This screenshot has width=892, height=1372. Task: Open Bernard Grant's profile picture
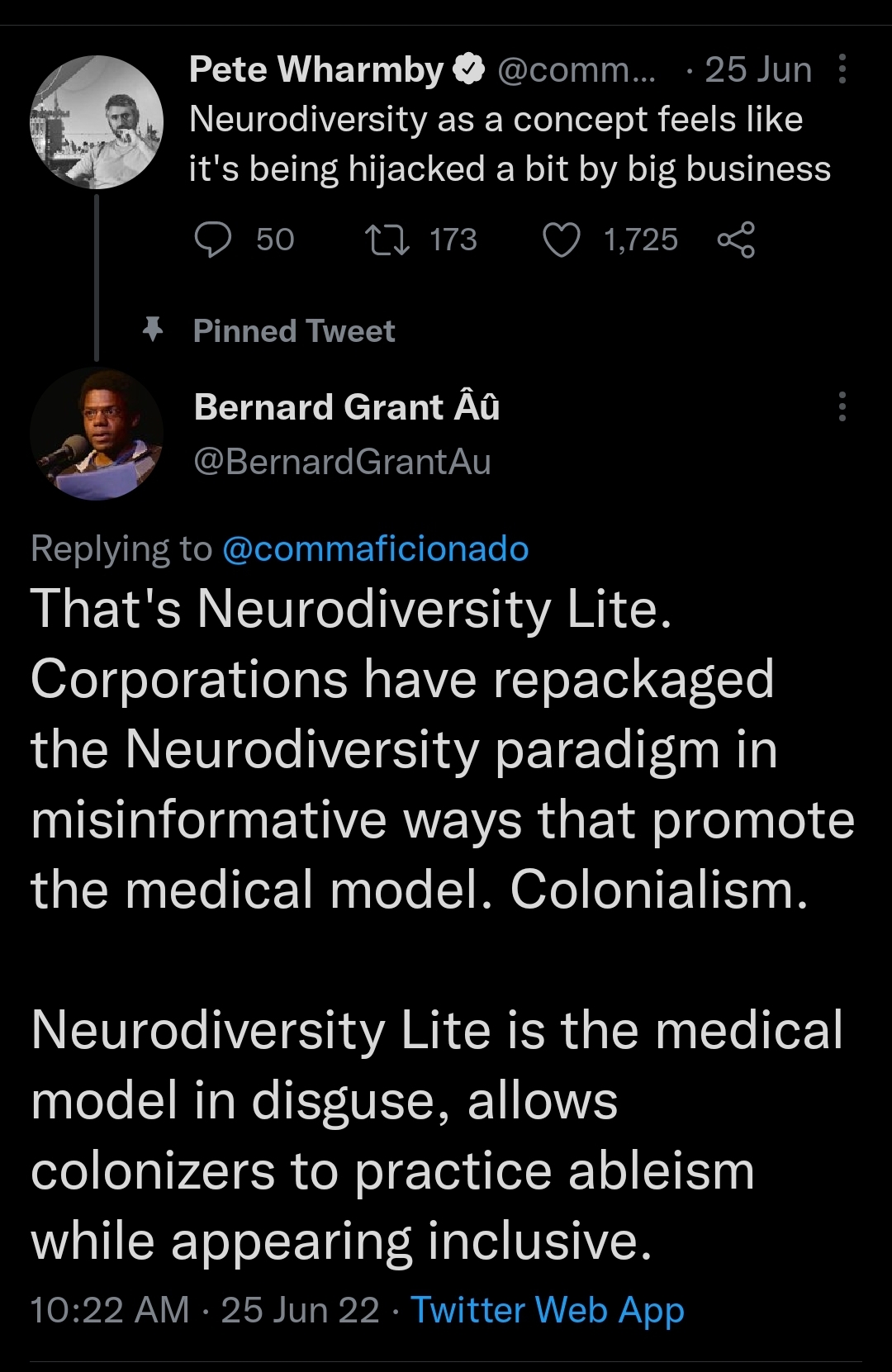(x=97, y=434)
